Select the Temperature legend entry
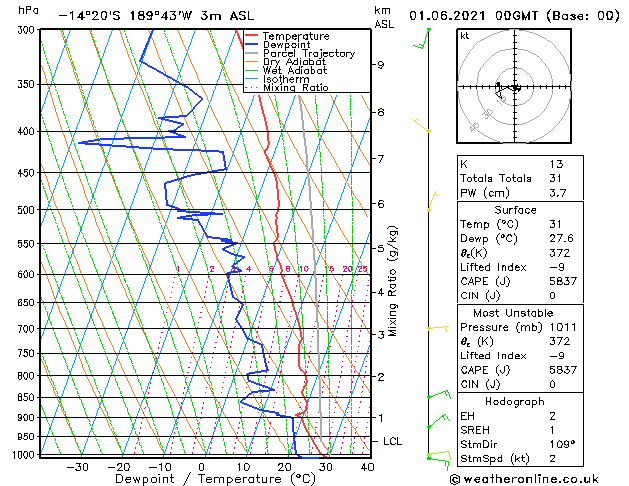This screenshot has width=629, height=486. pos(294,35)
